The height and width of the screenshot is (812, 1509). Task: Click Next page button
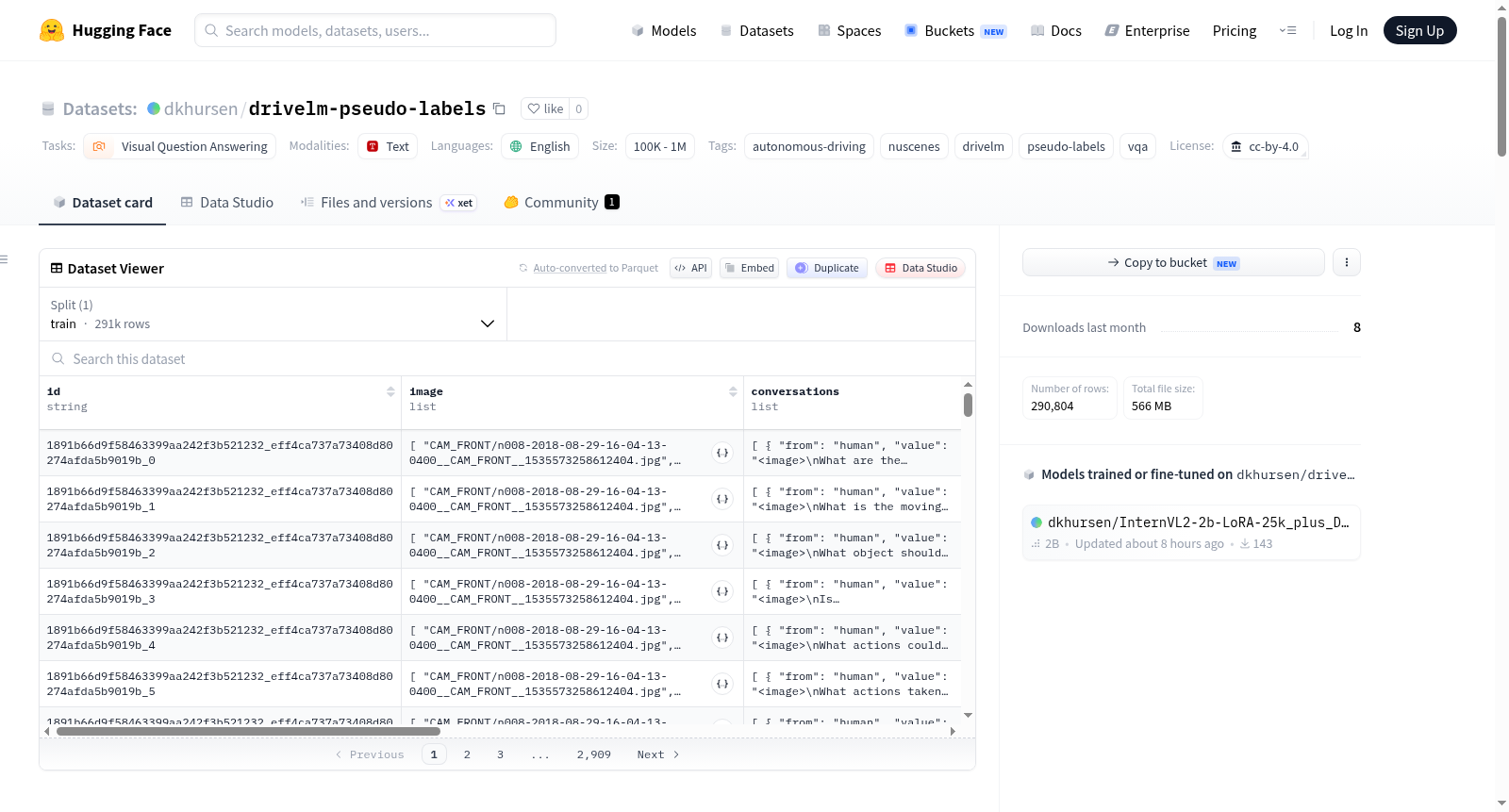(x=658, y=754)
